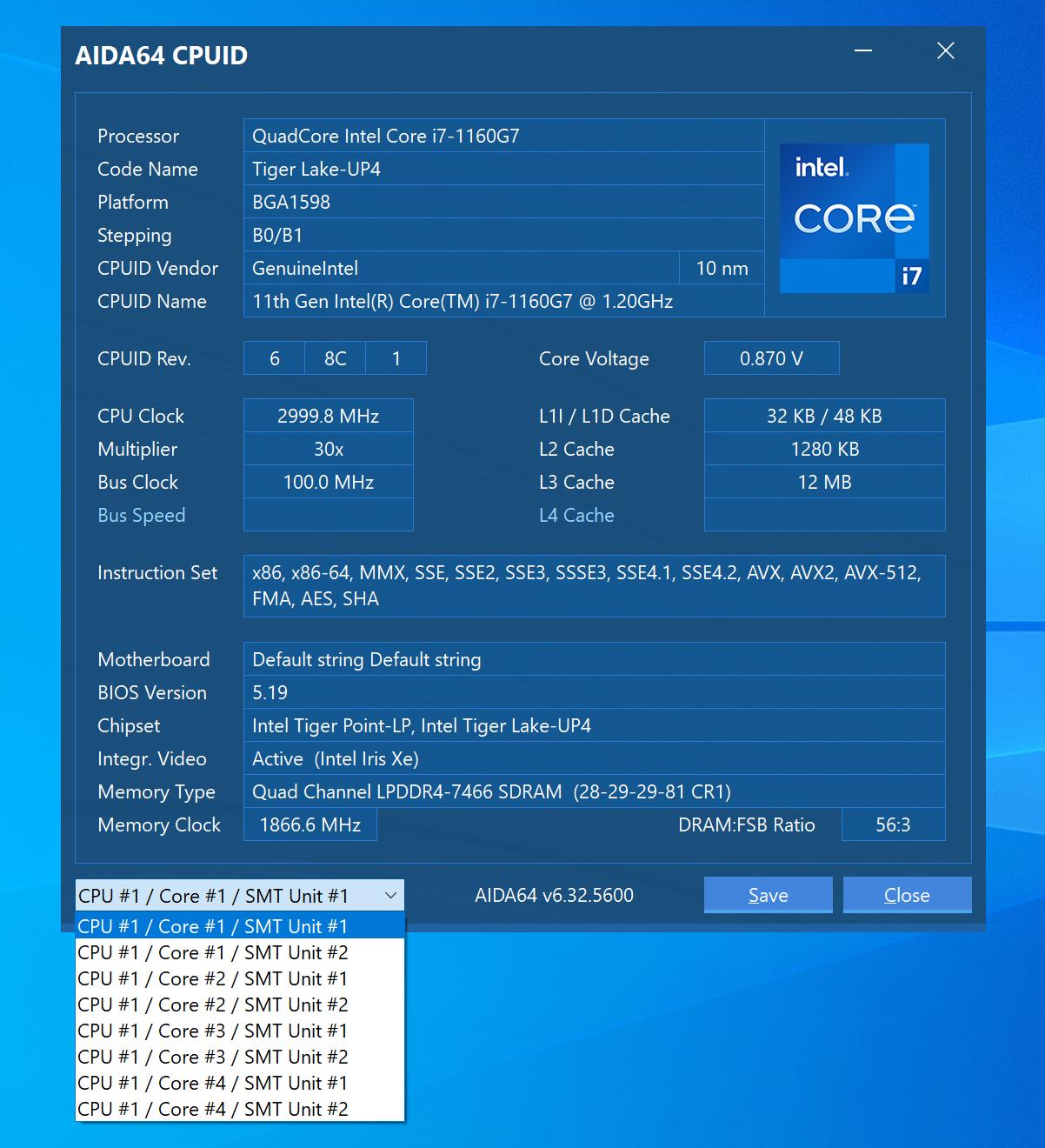Click the empty L4 Cache field

(824, 515)
